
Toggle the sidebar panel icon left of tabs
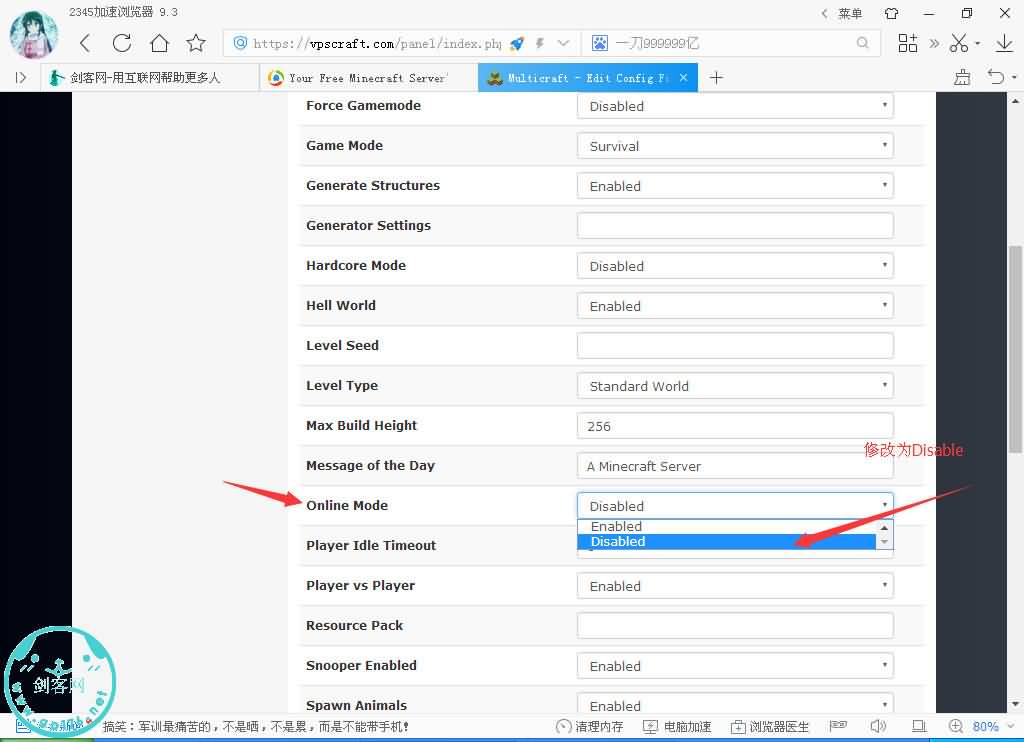21,78
